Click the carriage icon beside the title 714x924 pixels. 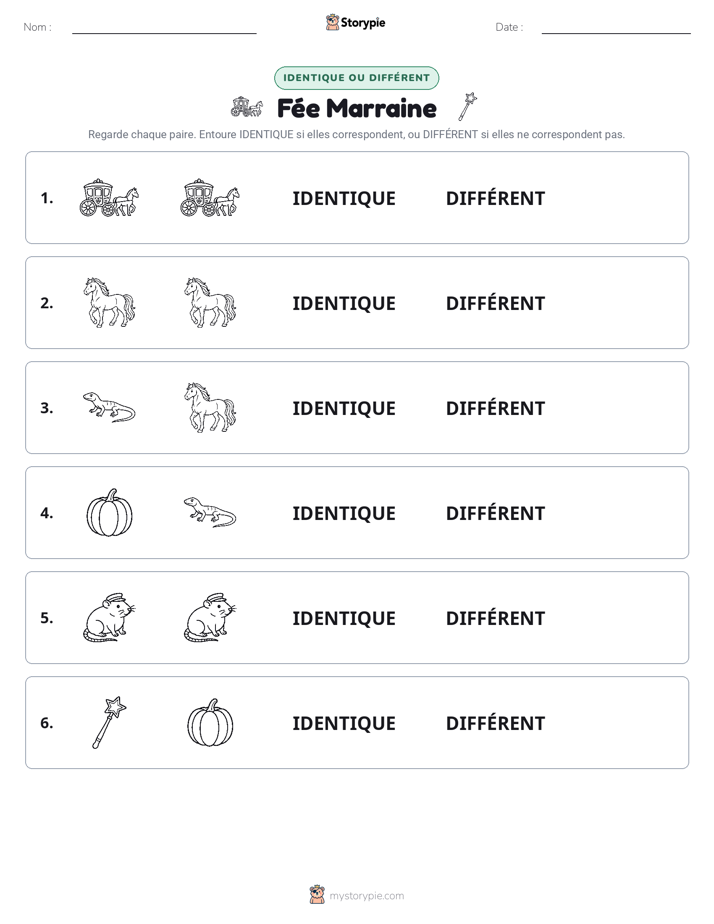(246, 107)
